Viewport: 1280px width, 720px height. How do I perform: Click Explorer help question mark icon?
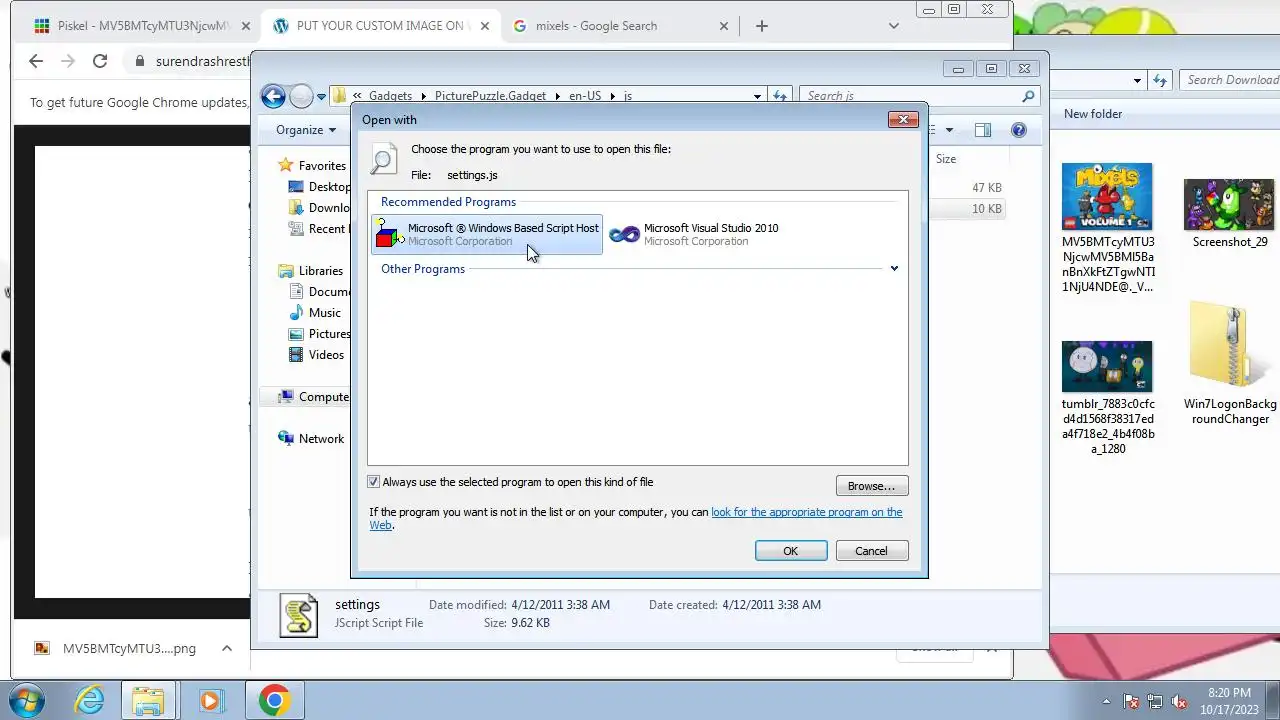point(1018,130)
